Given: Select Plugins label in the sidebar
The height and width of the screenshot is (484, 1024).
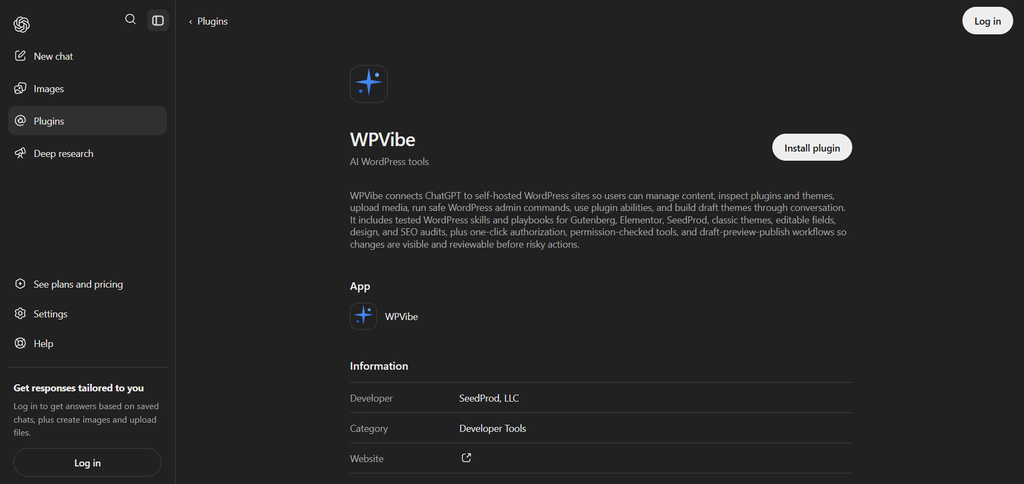Looking at the screenshot, I should (49, 121).
